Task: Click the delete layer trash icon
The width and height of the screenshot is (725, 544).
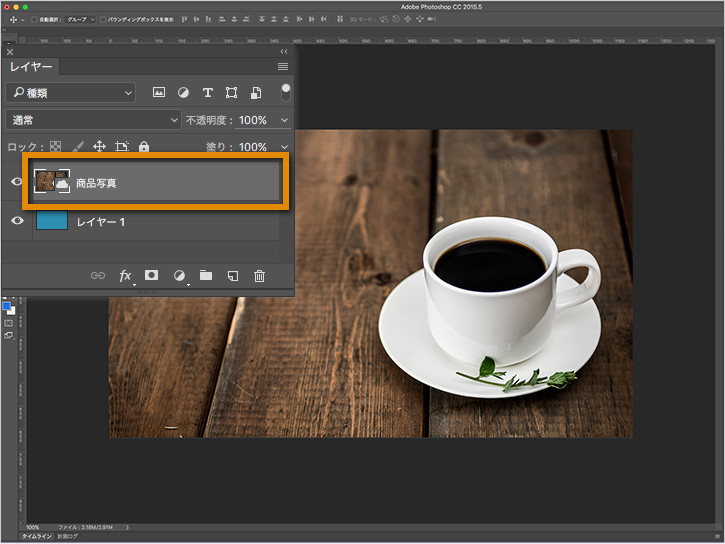Action: [x=259, y=276]
